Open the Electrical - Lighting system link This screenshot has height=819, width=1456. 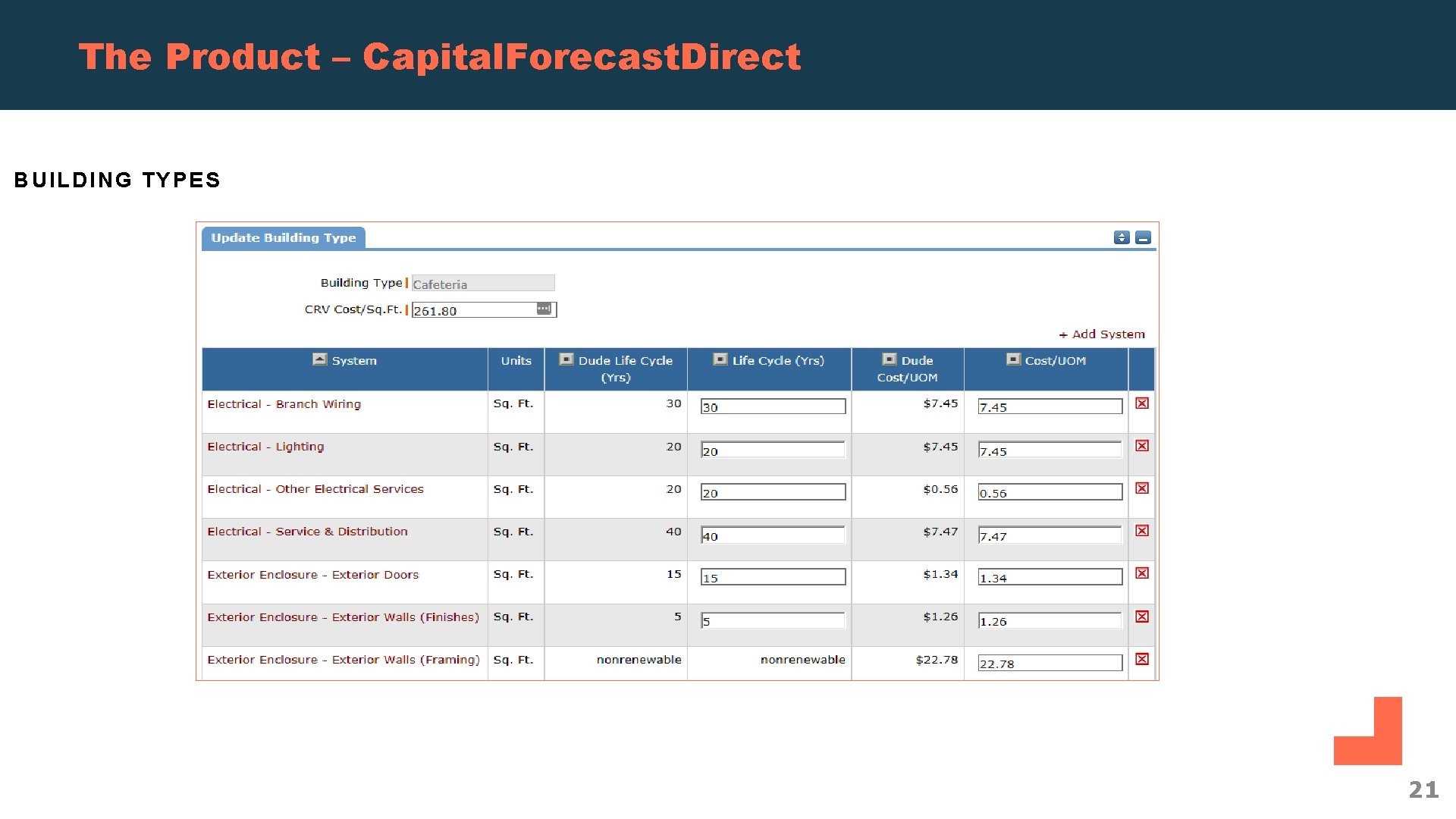pos(265,447)
